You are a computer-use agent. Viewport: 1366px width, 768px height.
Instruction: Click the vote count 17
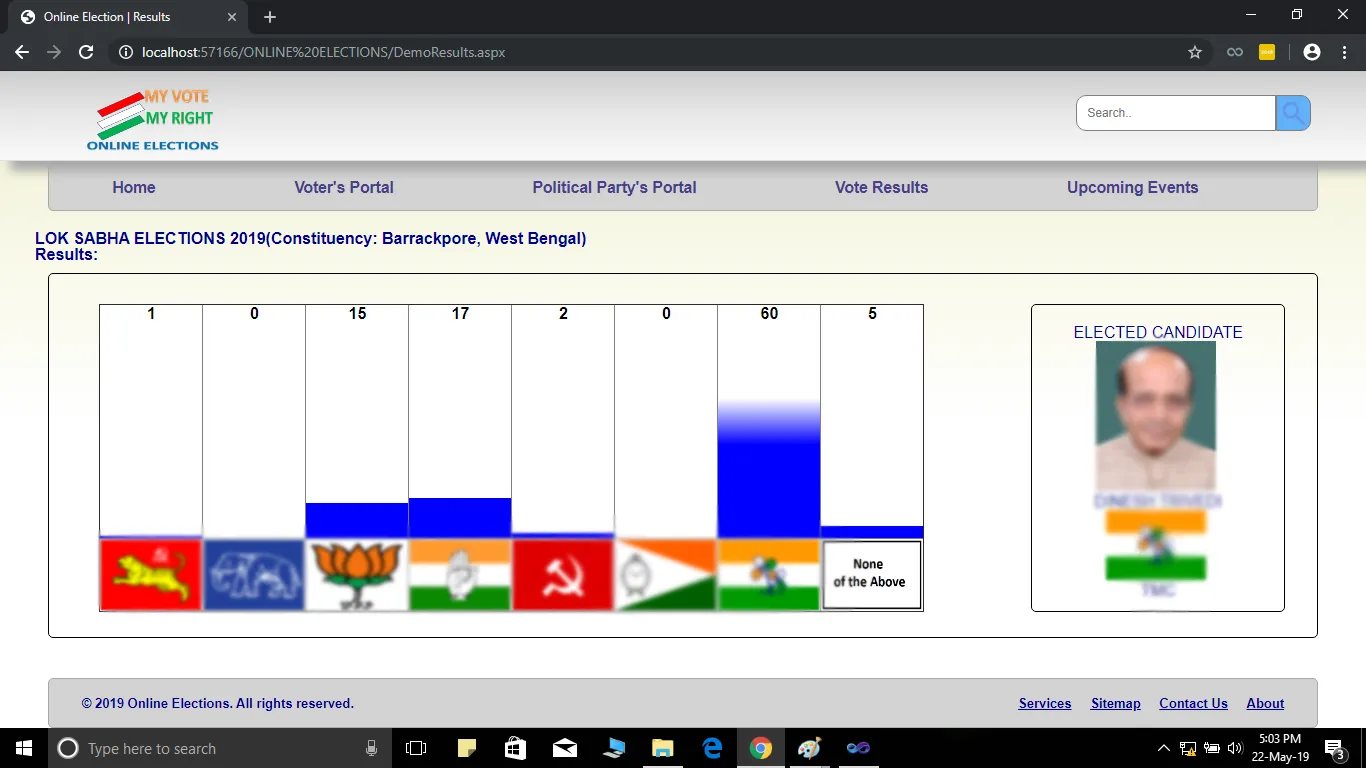[460, 314]
